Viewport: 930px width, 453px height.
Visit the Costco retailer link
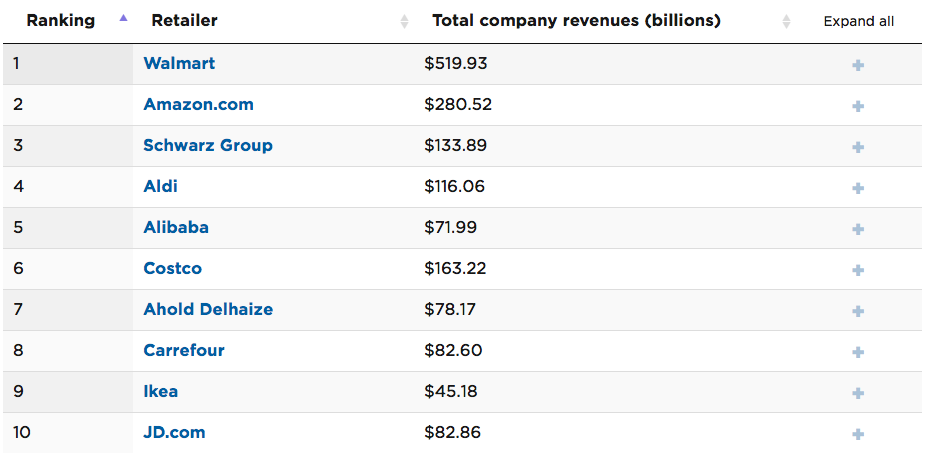click(x=172, y=268)
